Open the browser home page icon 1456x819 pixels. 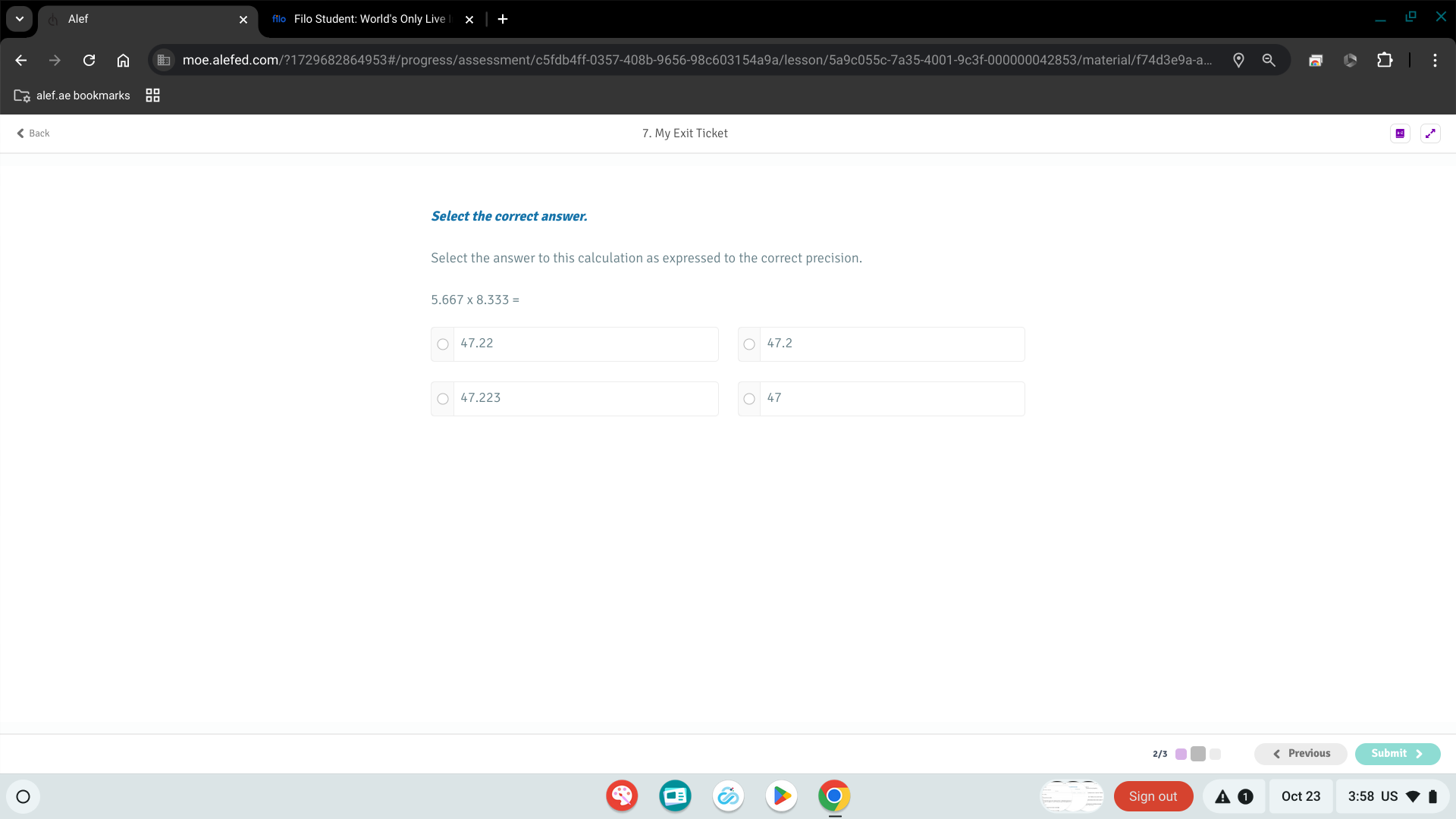click(123, 60)
